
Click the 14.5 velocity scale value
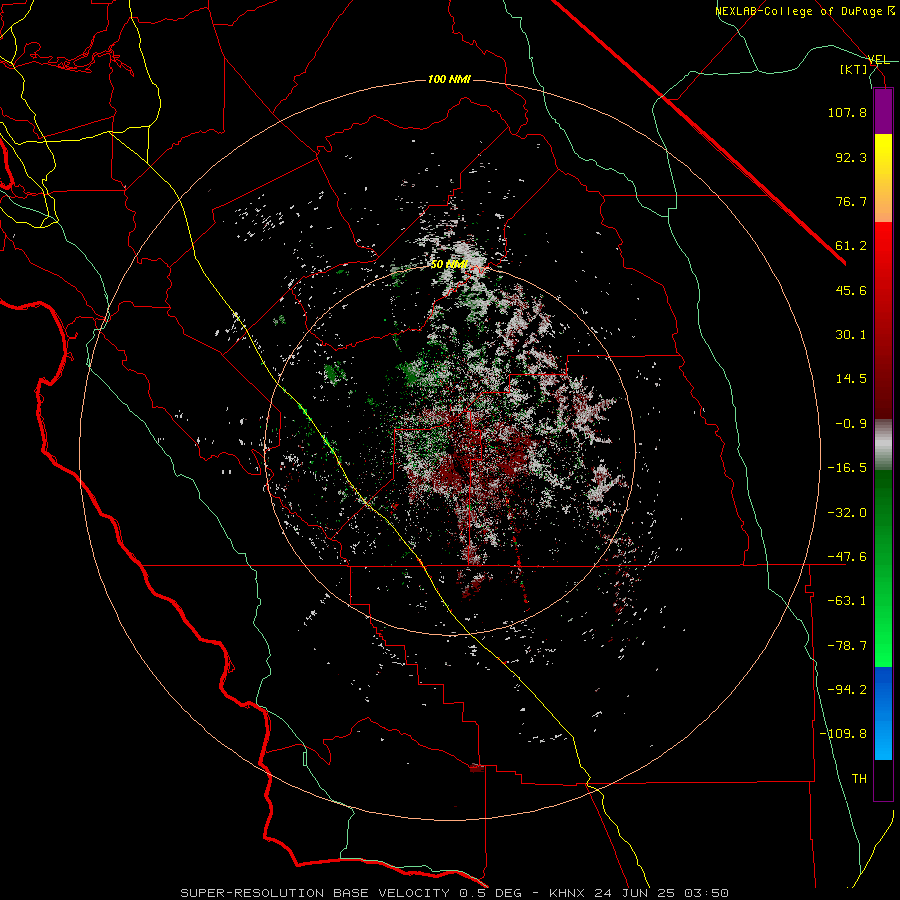[x=851, y=379]
